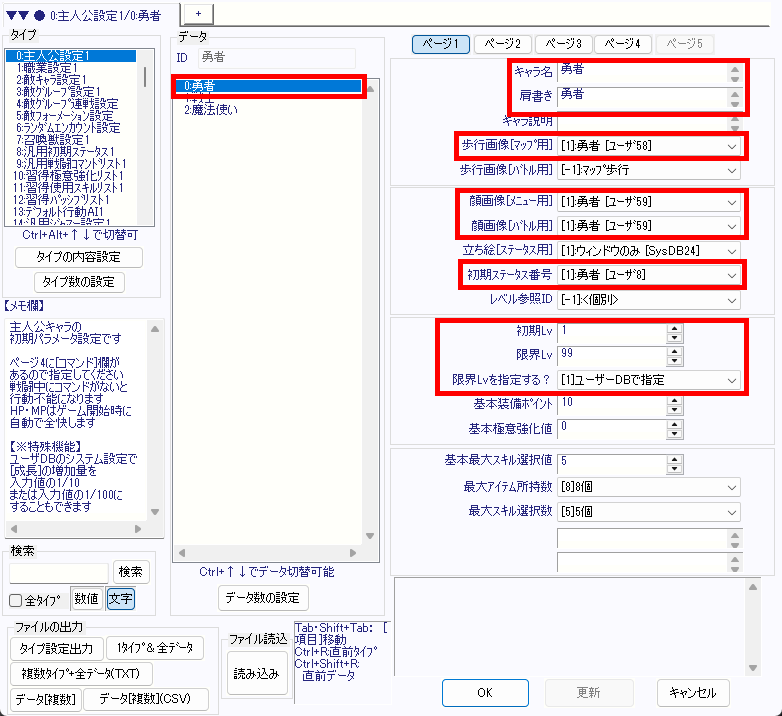Decrease the 限界Lv value with the down arrow
Screen dimensions: 782x716
(674, 359)
